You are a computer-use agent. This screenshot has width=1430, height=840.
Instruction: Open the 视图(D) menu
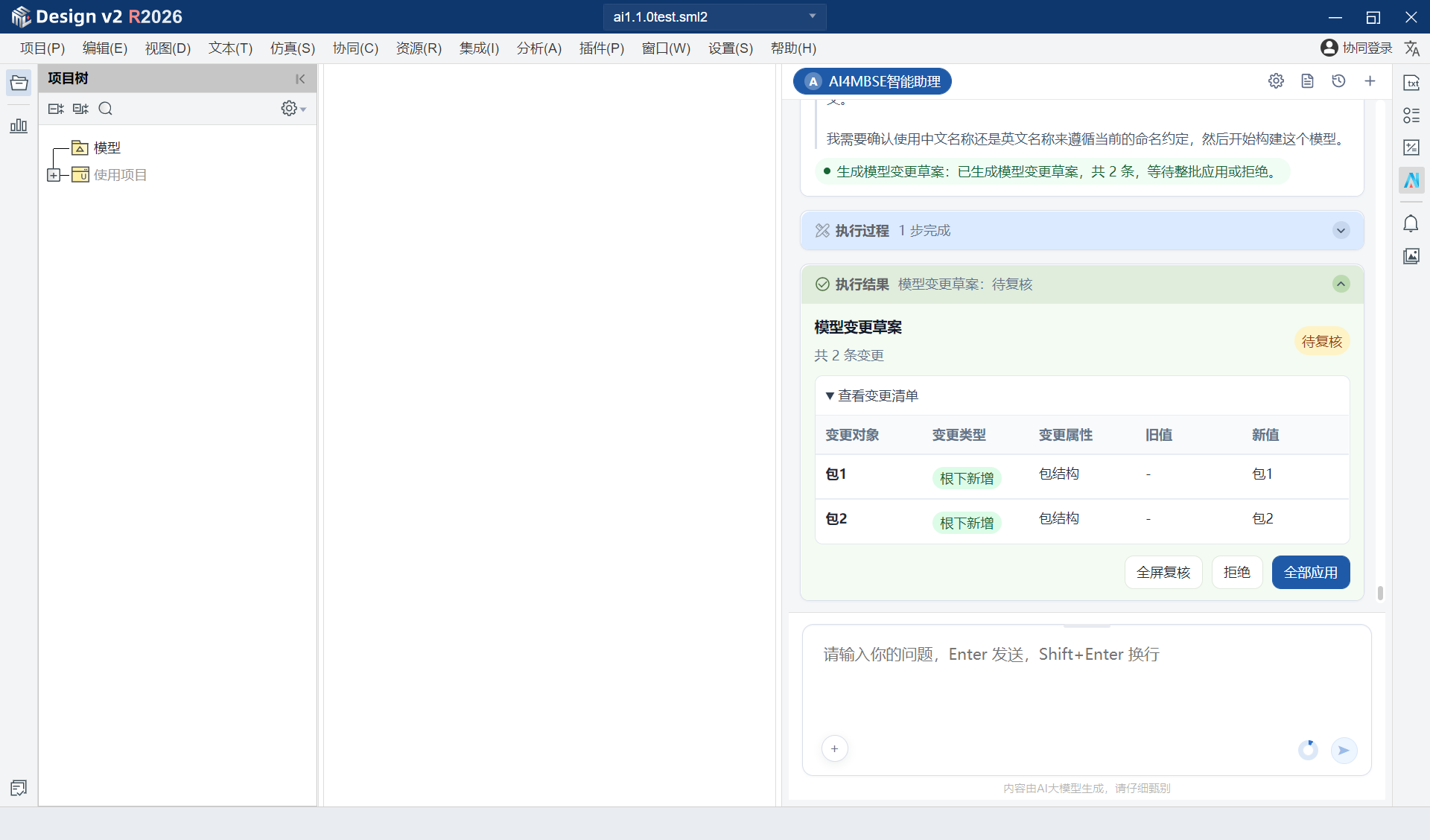click(168, 48)
